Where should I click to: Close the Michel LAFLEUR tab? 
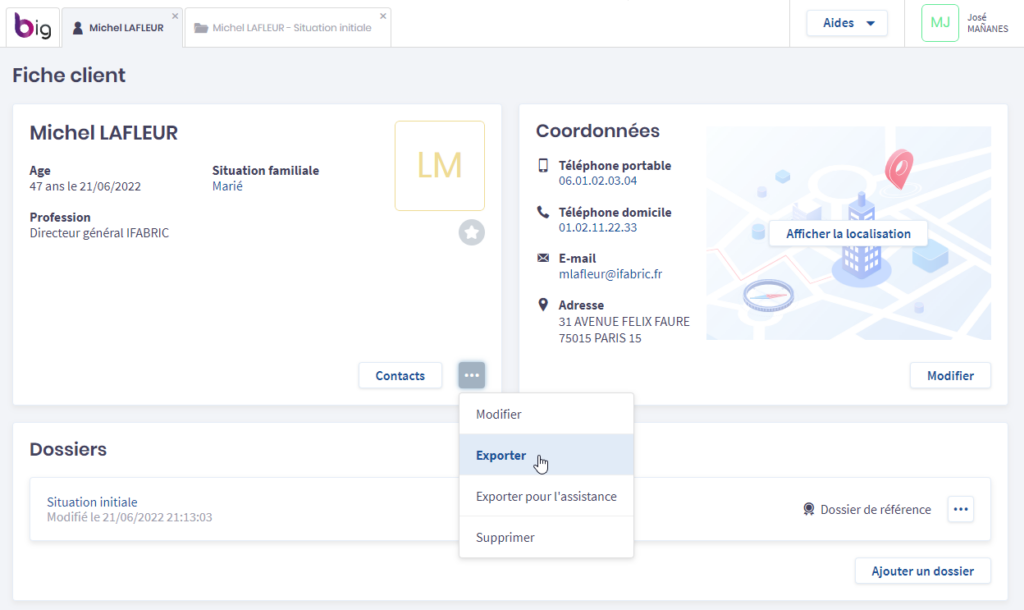pyautogui.click(x=176, y=16)
